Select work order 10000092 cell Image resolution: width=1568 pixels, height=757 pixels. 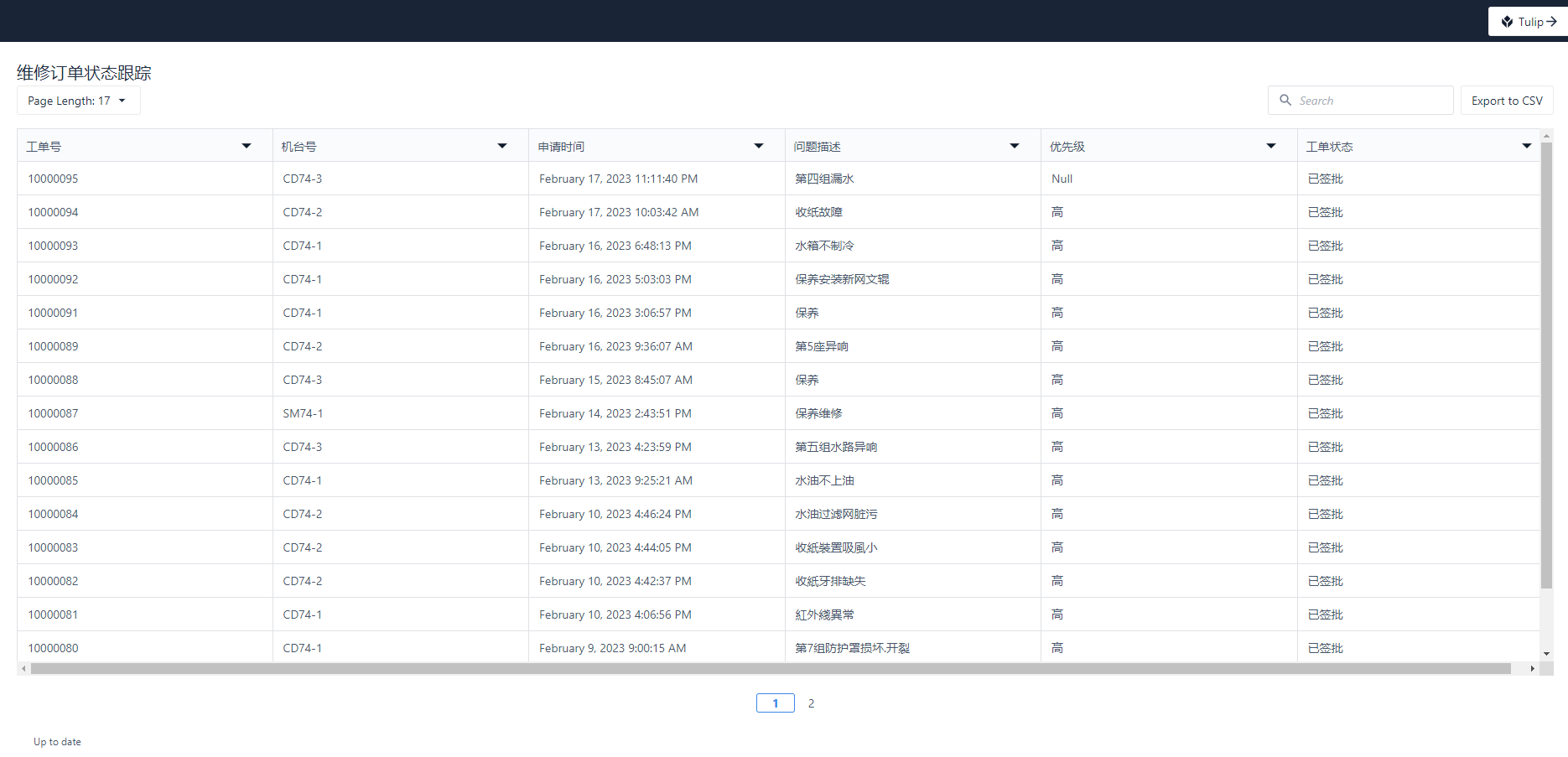coord(145,279)
